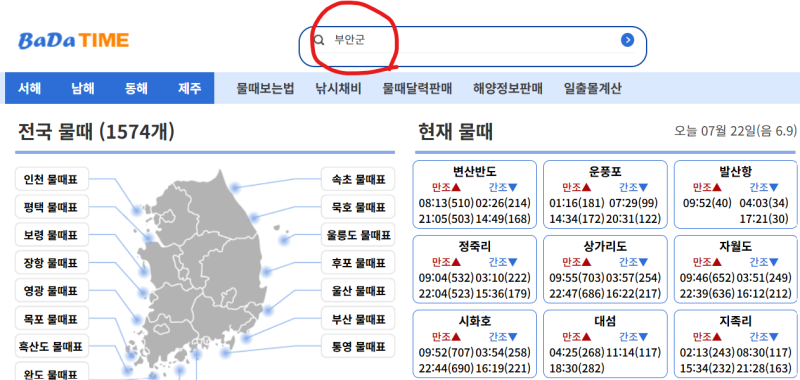Click 지족리 low tide 21:28(163)
Image resolution: width=800 pixels, height=380 pixels.
click(x=764, y=368)
